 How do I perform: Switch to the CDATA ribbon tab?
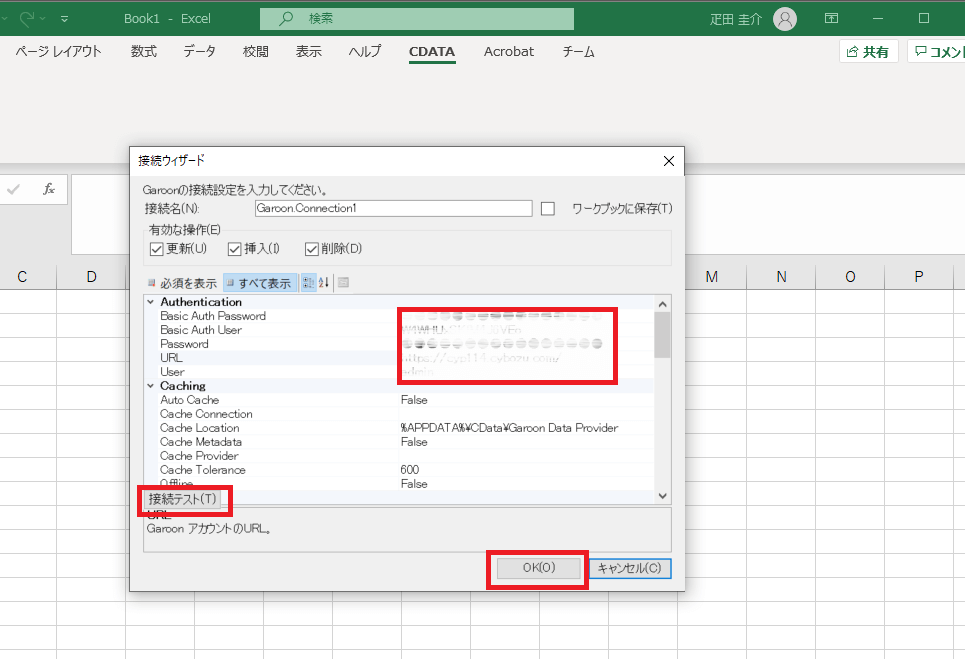coord(432,52)
